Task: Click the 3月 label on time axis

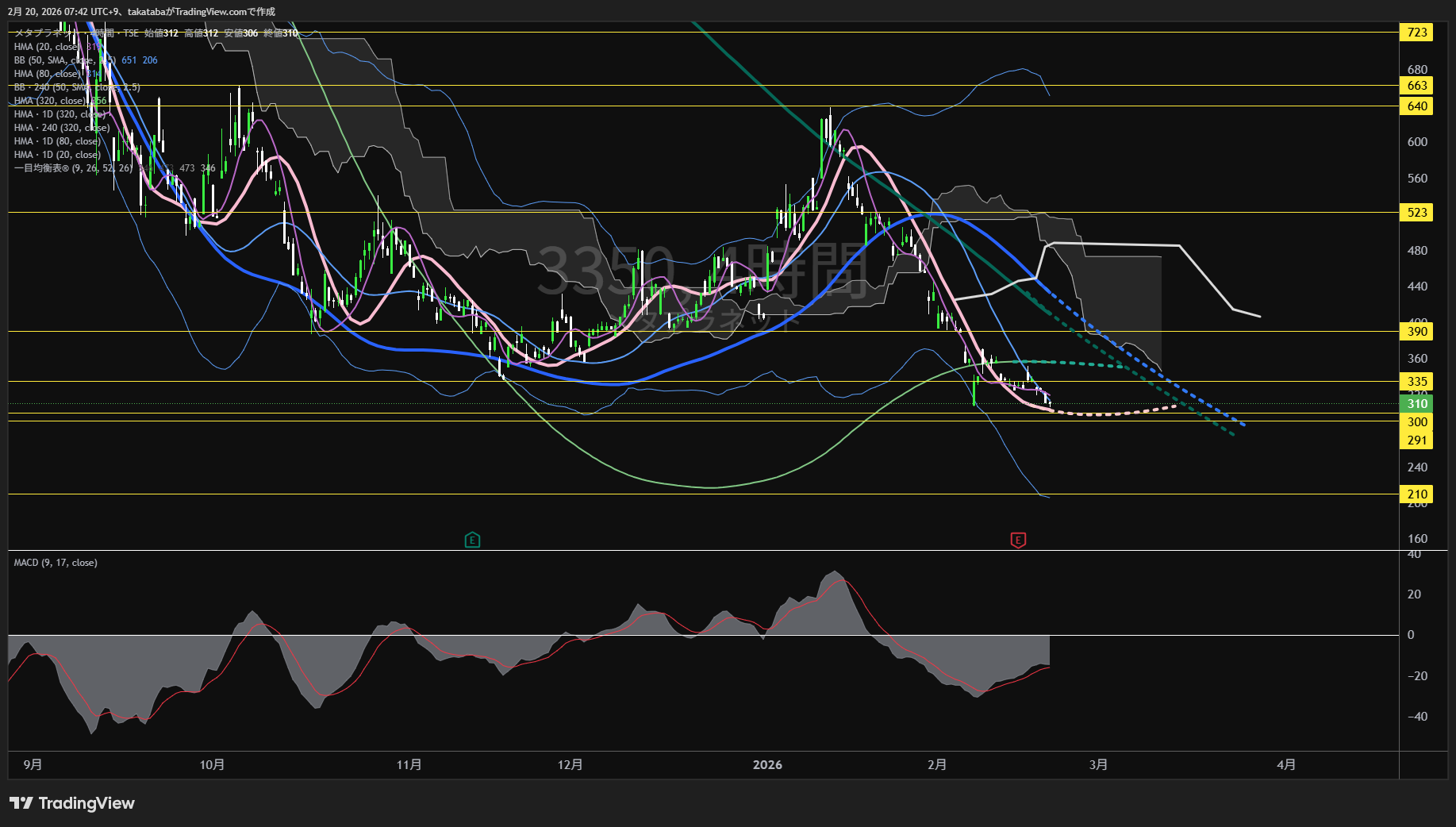Action: coord(1098,765)
